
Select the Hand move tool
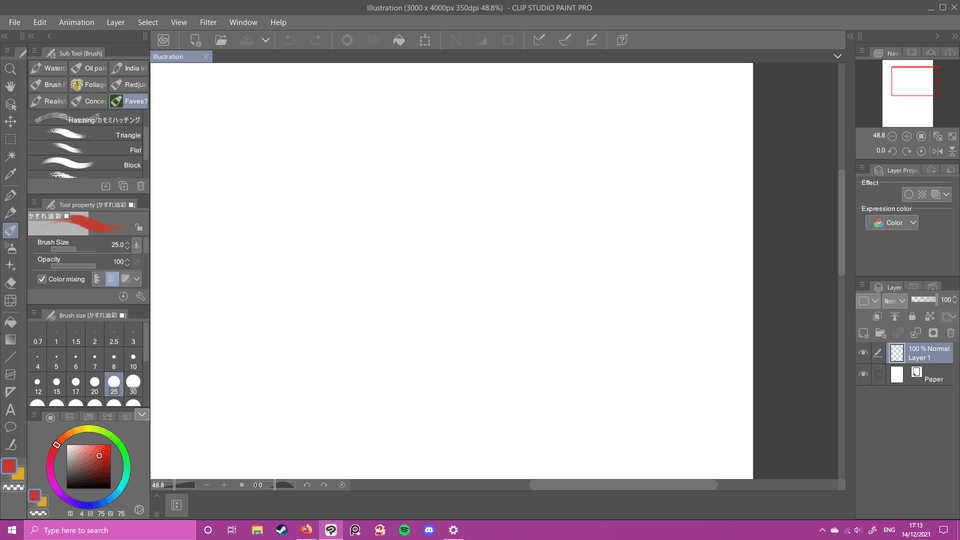(x=10, y=86)
